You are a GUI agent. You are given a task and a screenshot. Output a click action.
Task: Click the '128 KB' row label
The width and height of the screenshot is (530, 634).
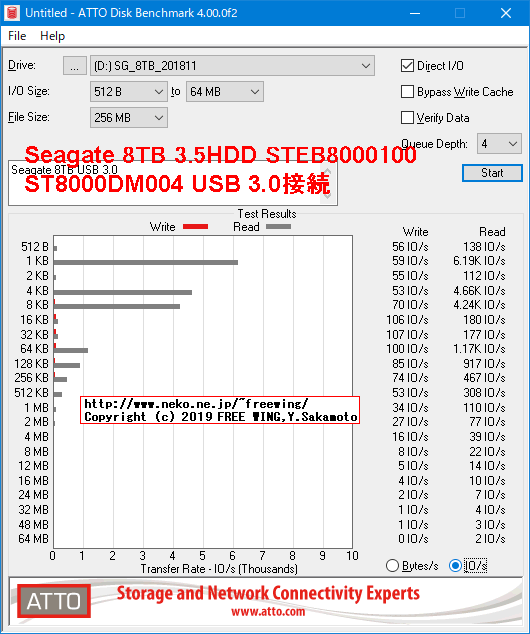click(x=32, y=363)
